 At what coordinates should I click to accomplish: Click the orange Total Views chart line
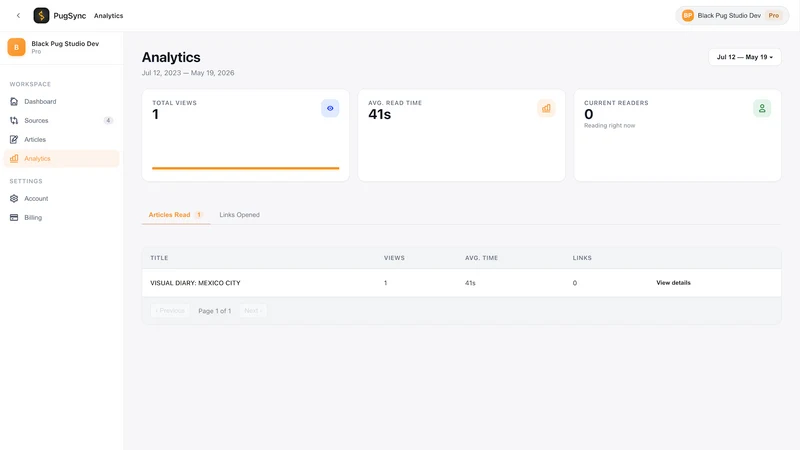(245, 168)
